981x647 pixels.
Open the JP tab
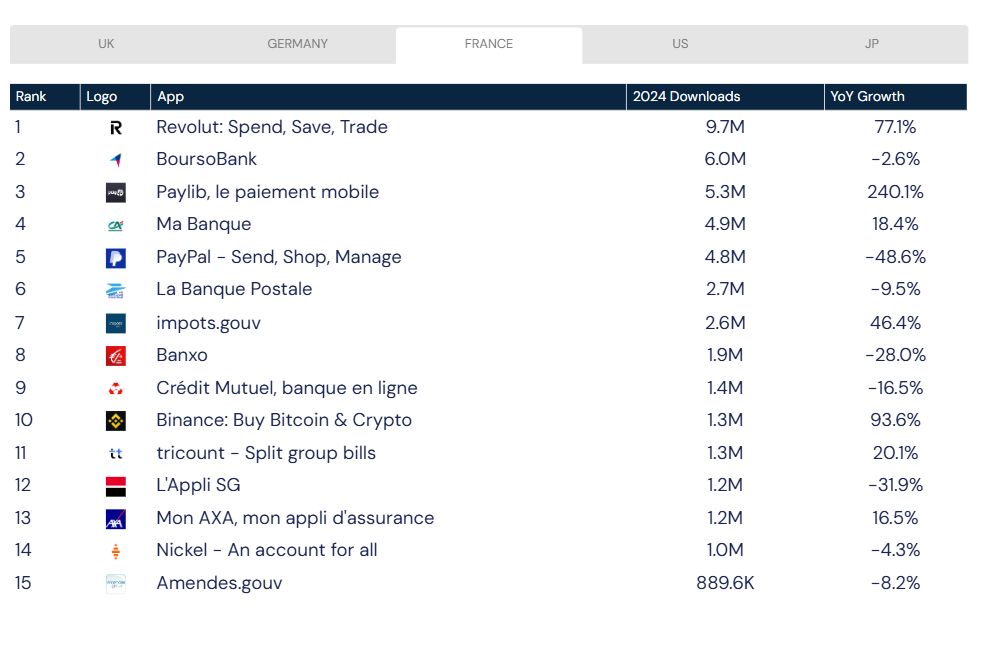point(872,44)
